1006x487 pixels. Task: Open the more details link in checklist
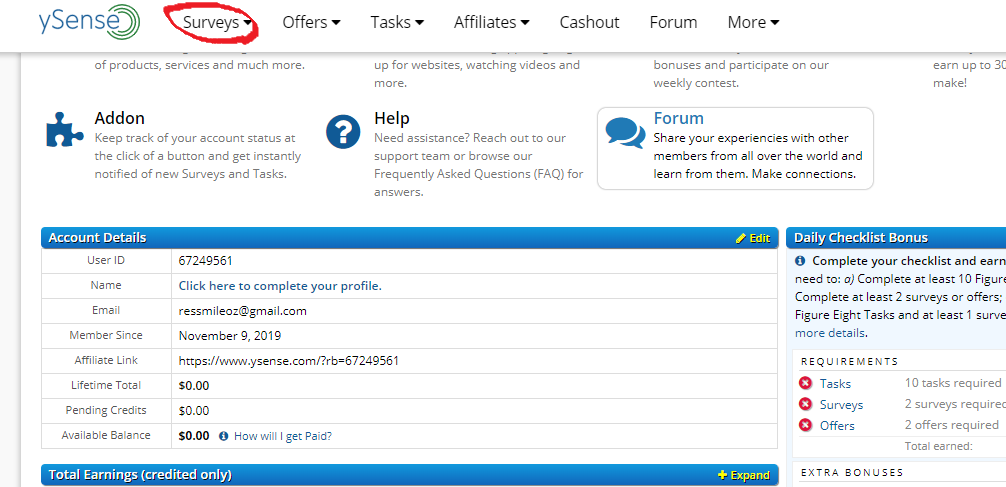click(x=830, y=333)
